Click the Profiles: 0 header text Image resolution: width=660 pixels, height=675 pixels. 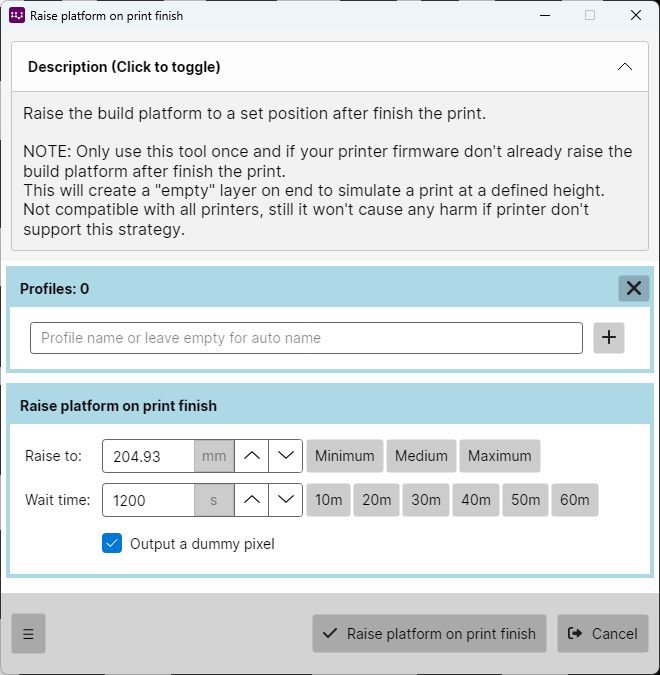point(55,289)
